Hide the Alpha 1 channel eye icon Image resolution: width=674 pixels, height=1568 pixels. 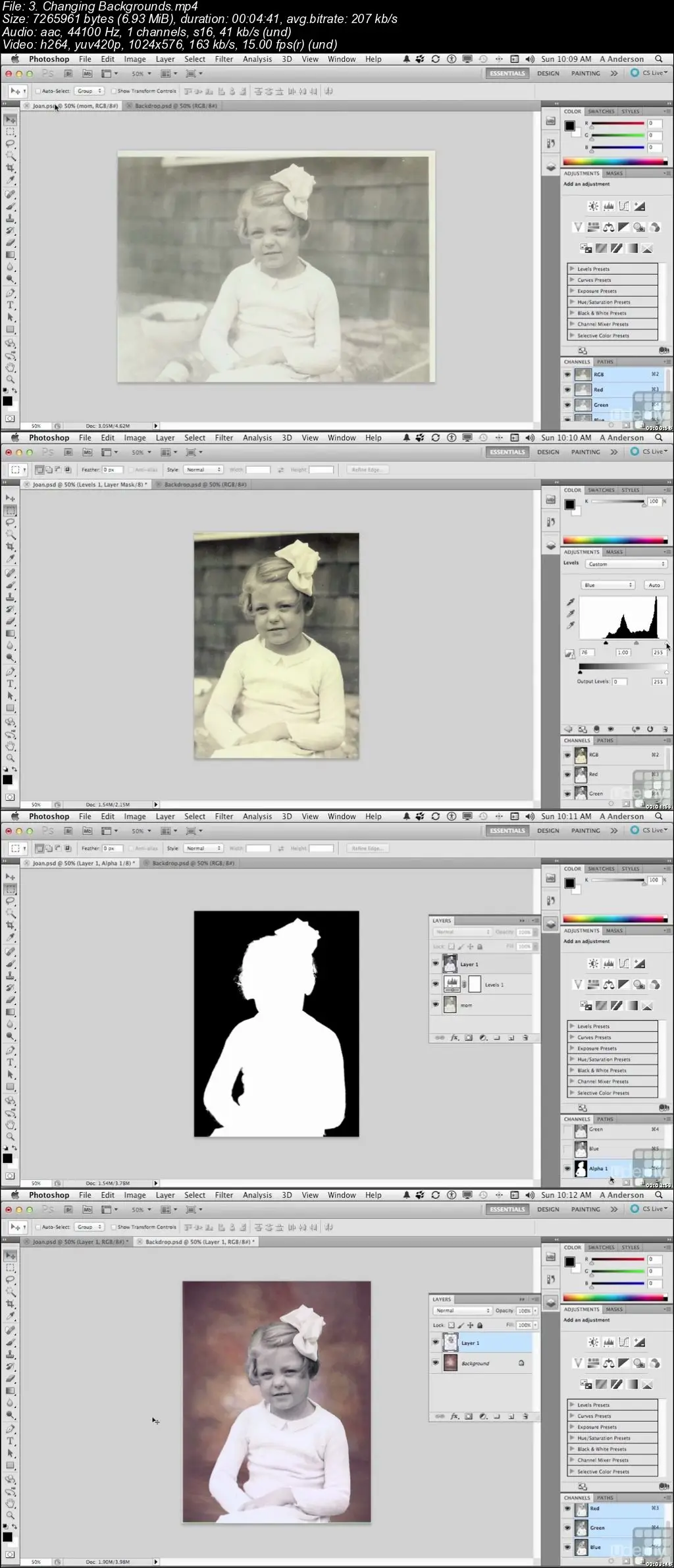coord(567,1168)
